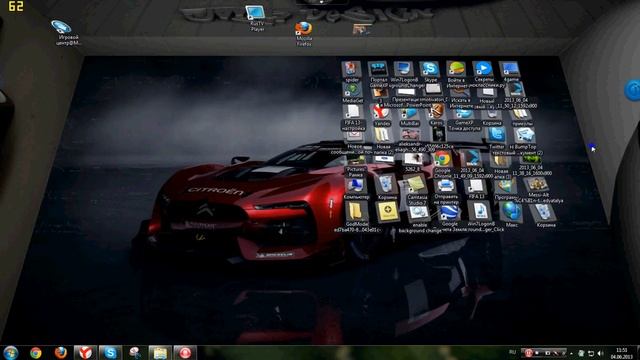Click the Firefox icon in the taskbar
The width and height of the screenshot is (640, 360).
pyautogui.click(x=61, y=353)
